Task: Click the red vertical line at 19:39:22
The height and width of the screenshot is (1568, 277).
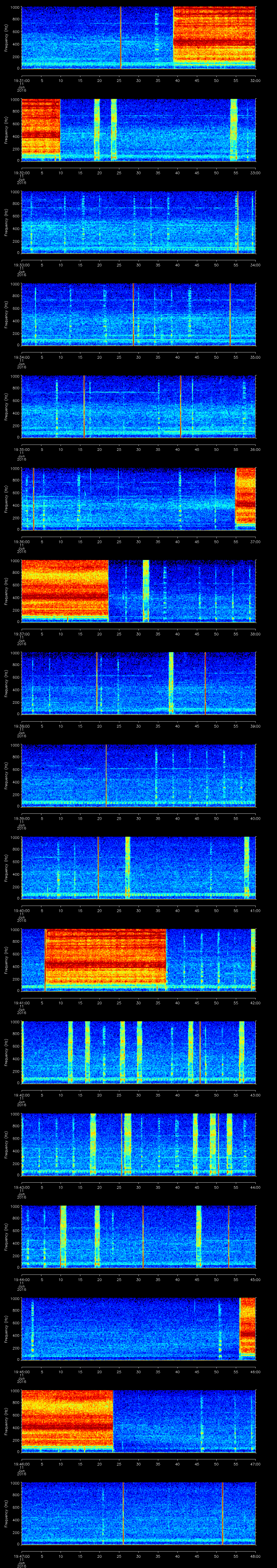Action: tap(107, 775)
